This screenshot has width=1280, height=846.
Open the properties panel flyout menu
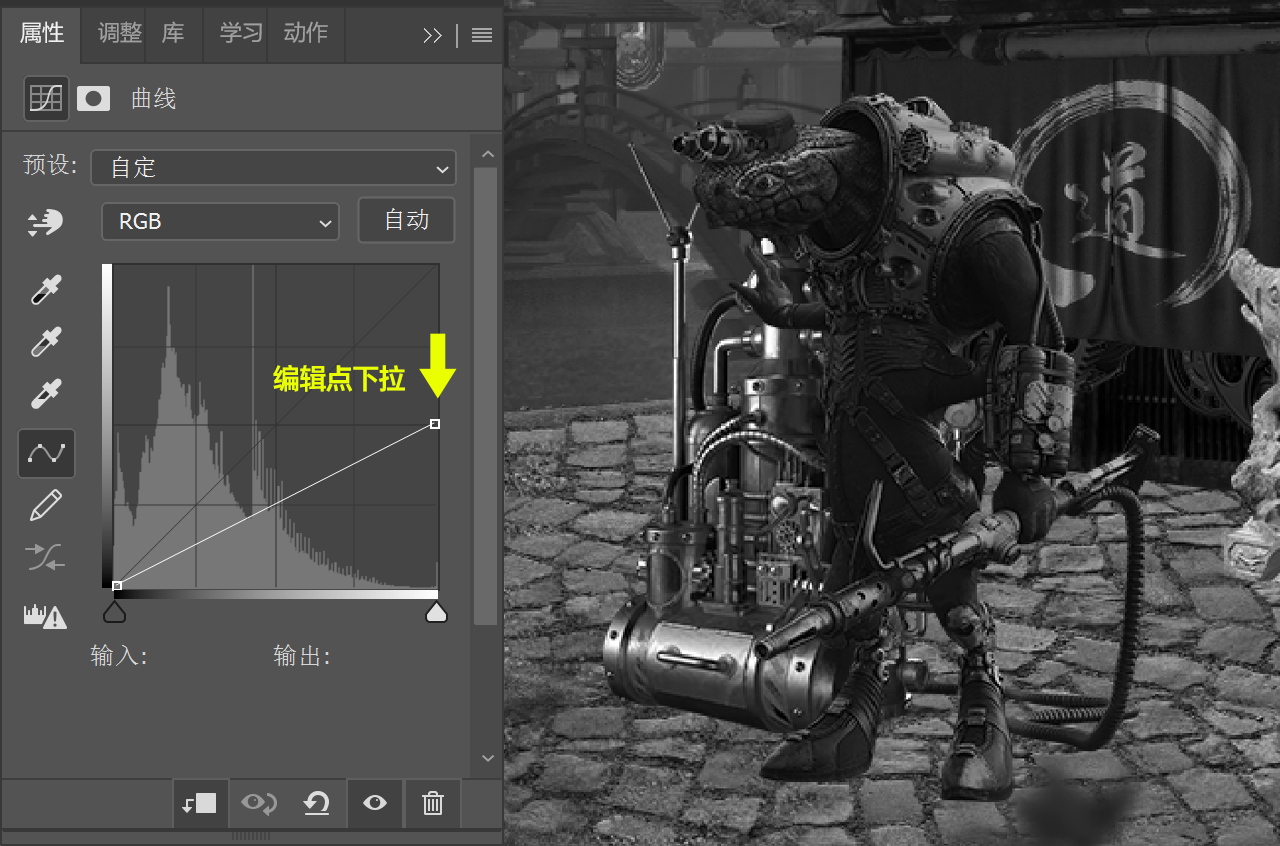pyautogui.click(x=482, y=35)
